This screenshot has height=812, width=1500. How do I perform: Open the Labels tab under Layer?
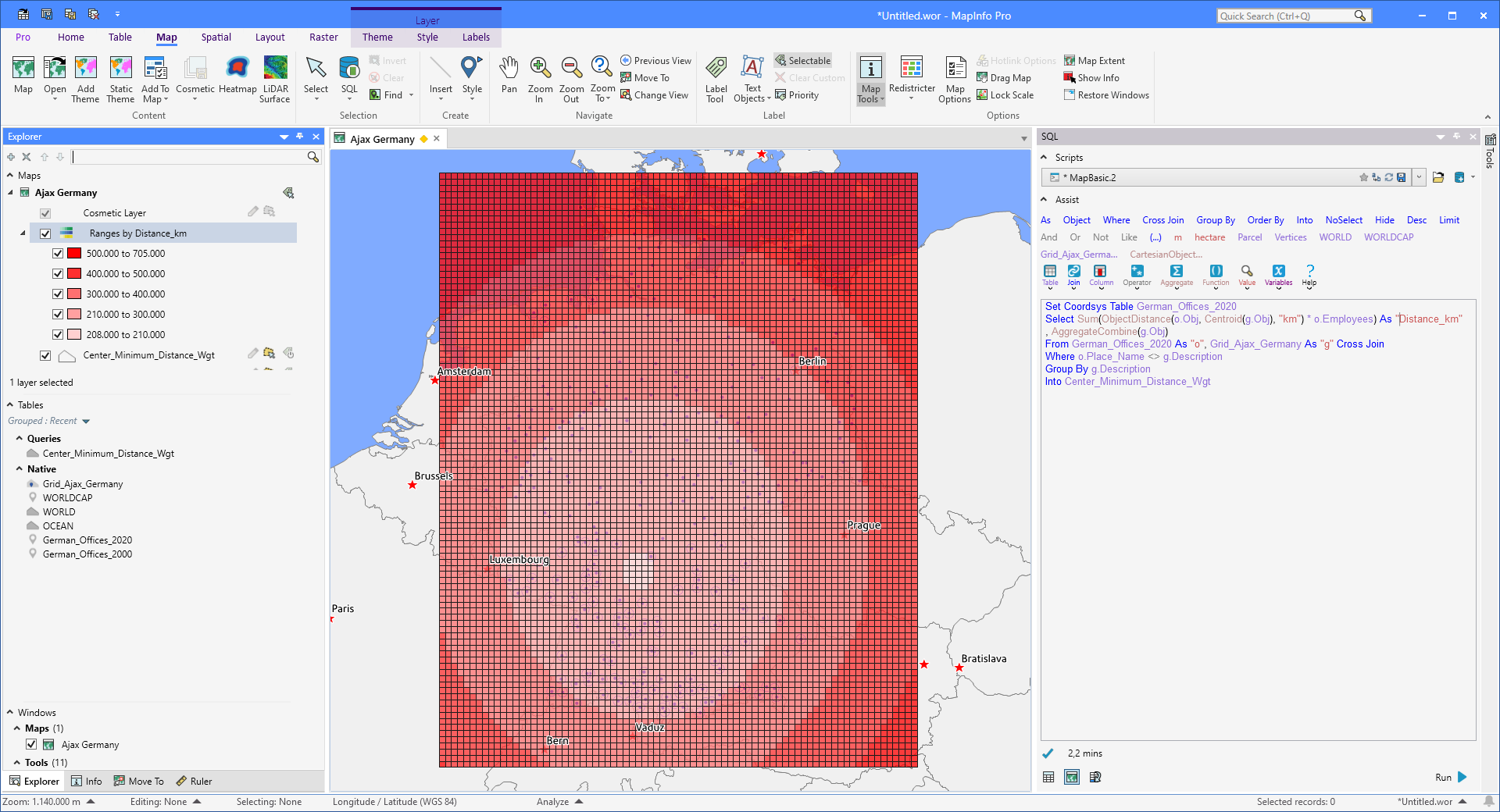[x=476, y=37]
